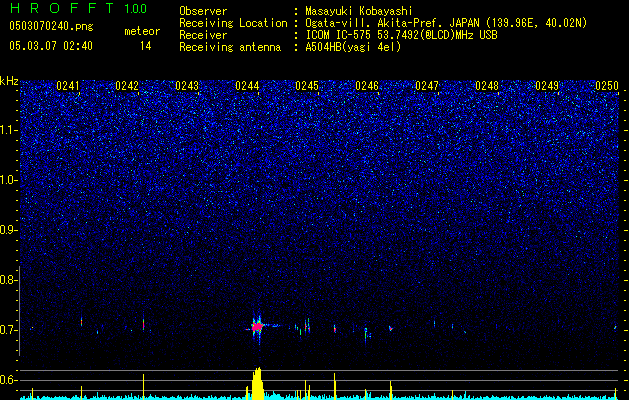Click time marker 0244
Image resolution: width=629 pixels, height=400 pixels.
coord(247,86)
